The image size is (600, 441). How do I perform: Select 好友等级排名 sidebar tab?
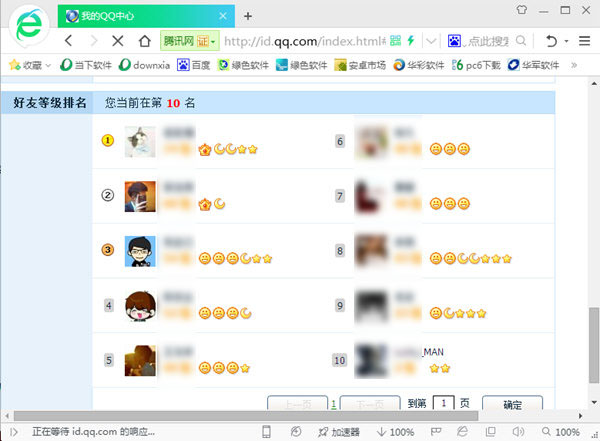click(47, 103)
